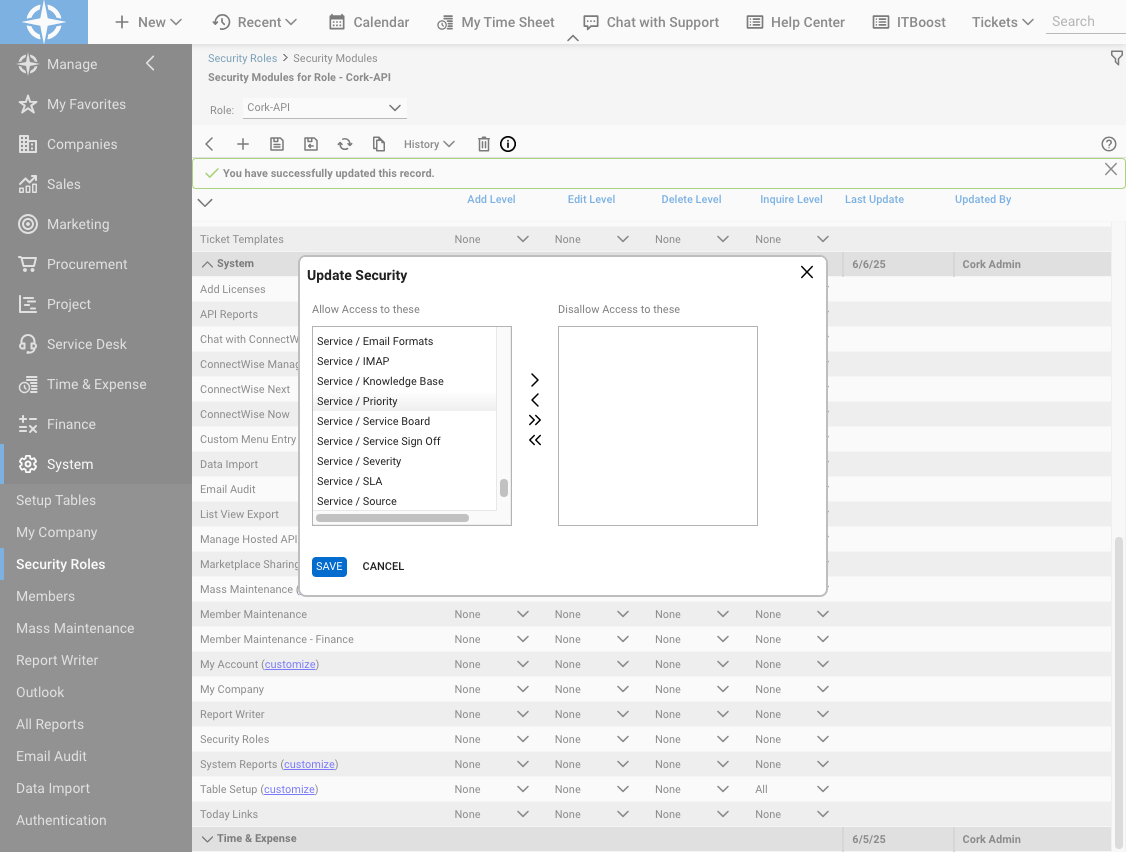1126x852 pixels.
Task: Open ITBoost
Action: click(x=909, y=22)
